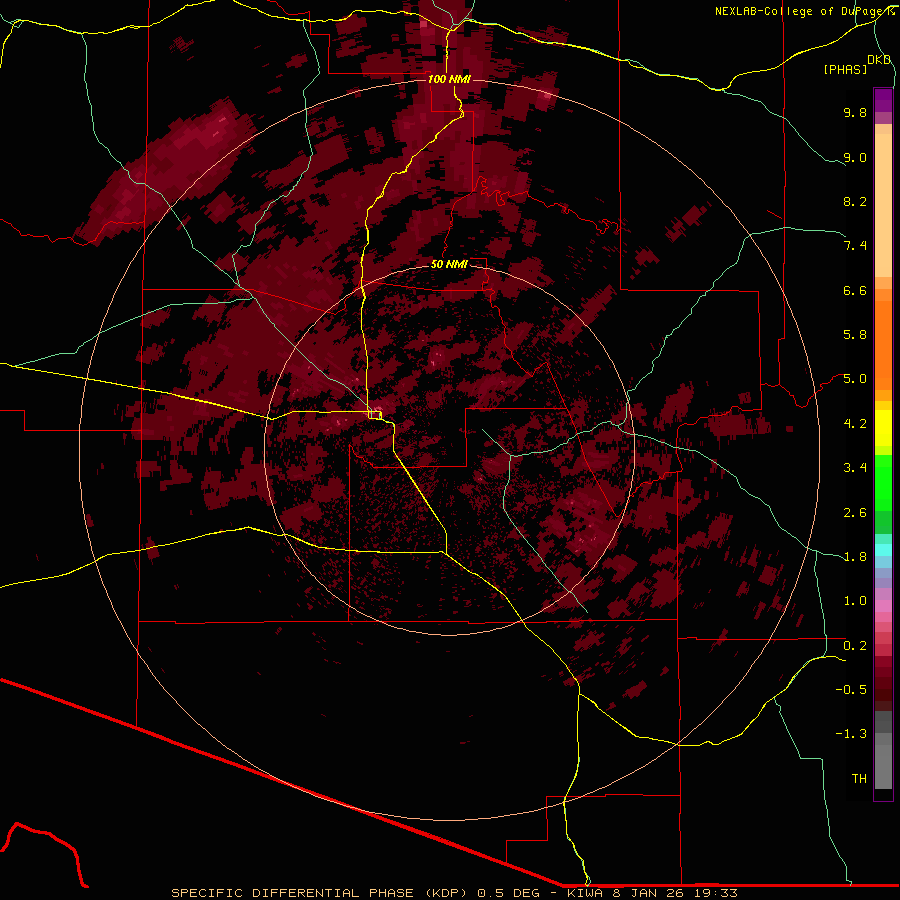Click the 3.4 value on the color scale
Image resolution: width=900 pixels, height=900 pixels.
[x=855, y=467]
